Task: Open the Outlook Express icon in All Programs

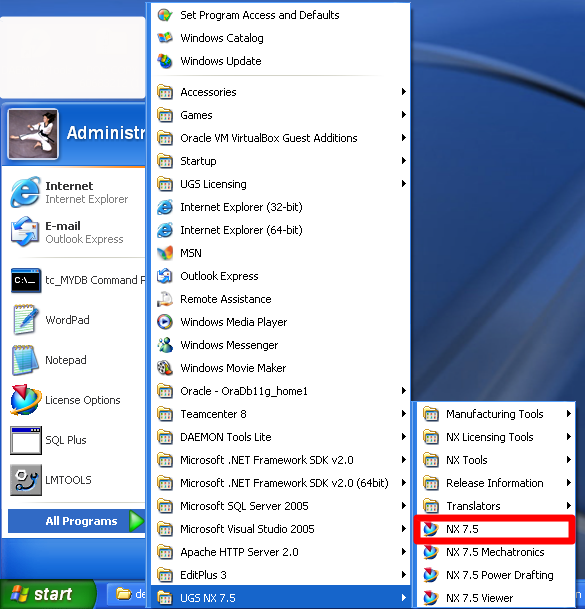Action: 165,276
